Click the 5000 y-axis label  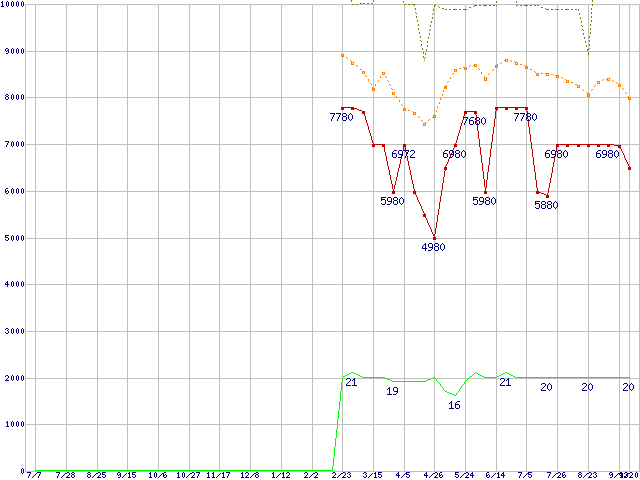point(12,238)
